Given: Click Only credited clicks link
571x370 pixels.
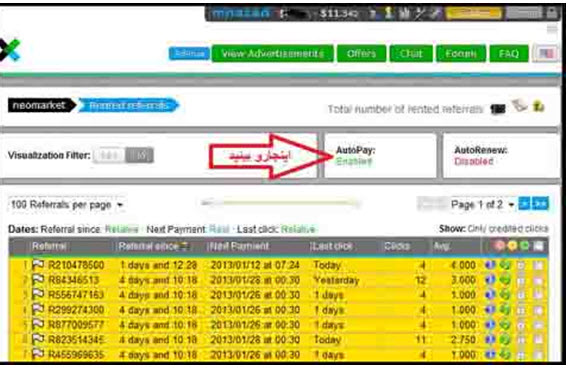Looking at the screenshot, I should (508, 229).
